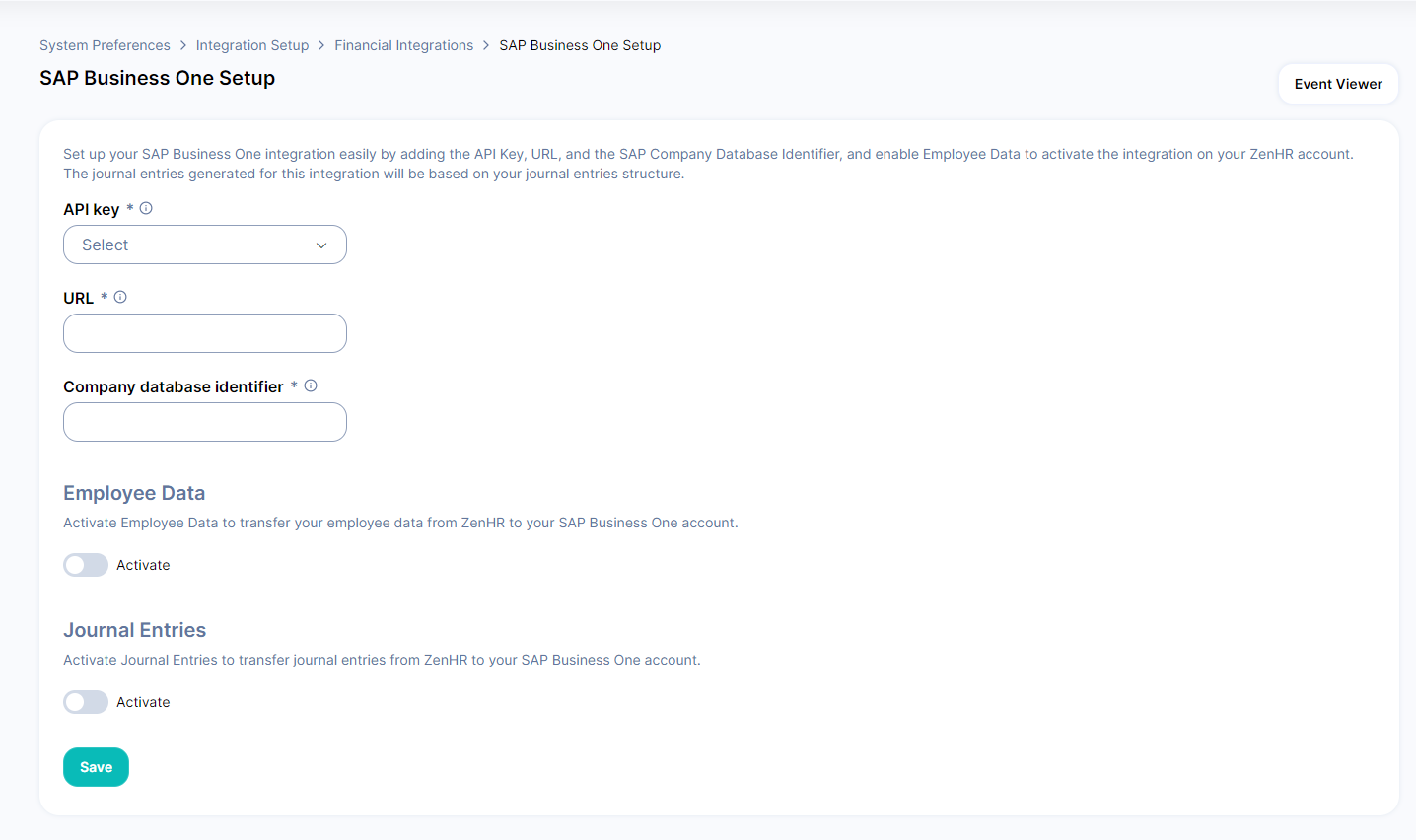The image size is (1416, 840).
Task: Click the API key label
Action: [x=92, y=209]
